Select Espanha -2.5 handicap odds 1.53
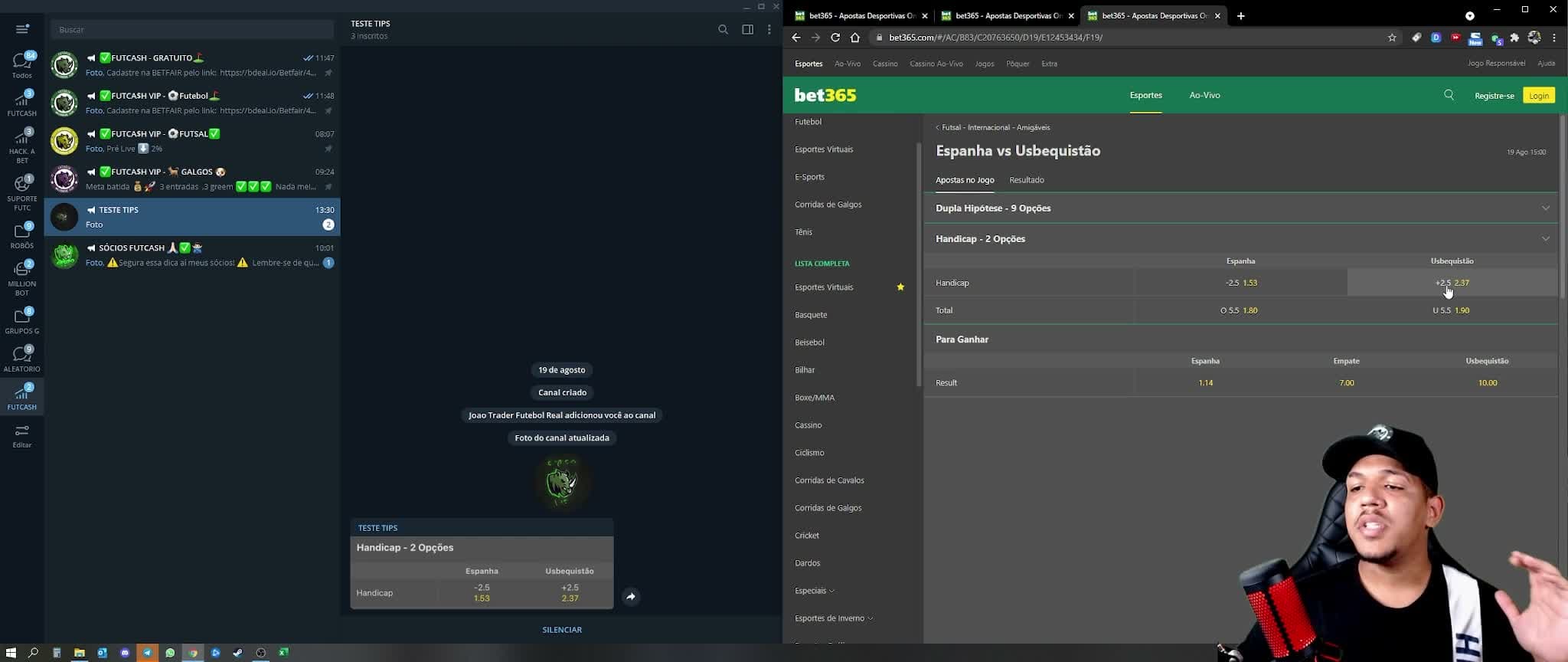The height and width of the screenshot is (662, 1568). pos(1240,283)
